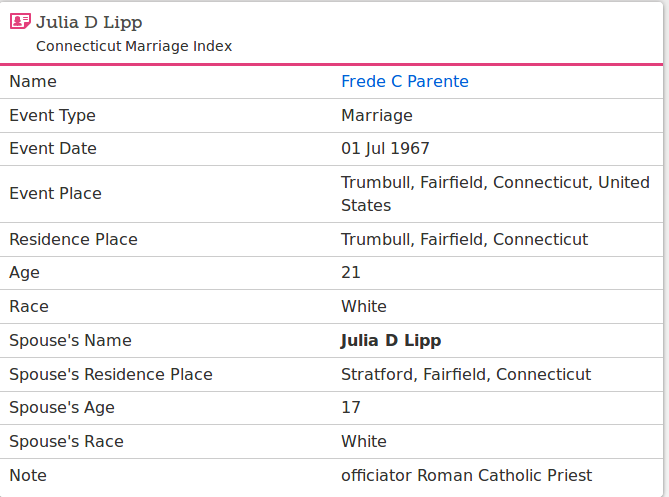Screen dimensions: 669x497
Task: Select the Event Place Trumbull value
Action: (495, 194)
